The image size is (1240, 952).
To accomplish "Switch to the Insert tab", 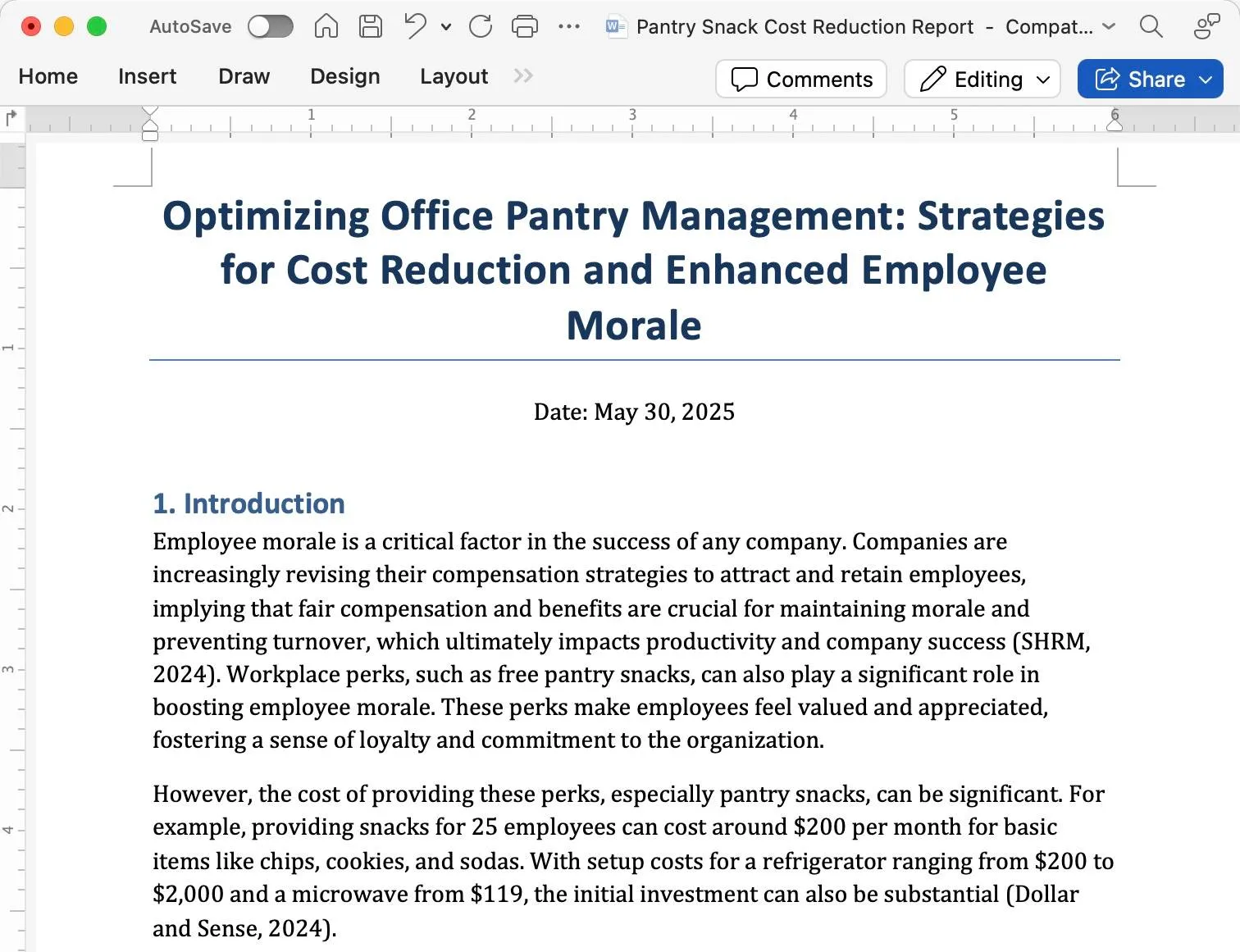I will pos(147,76).
